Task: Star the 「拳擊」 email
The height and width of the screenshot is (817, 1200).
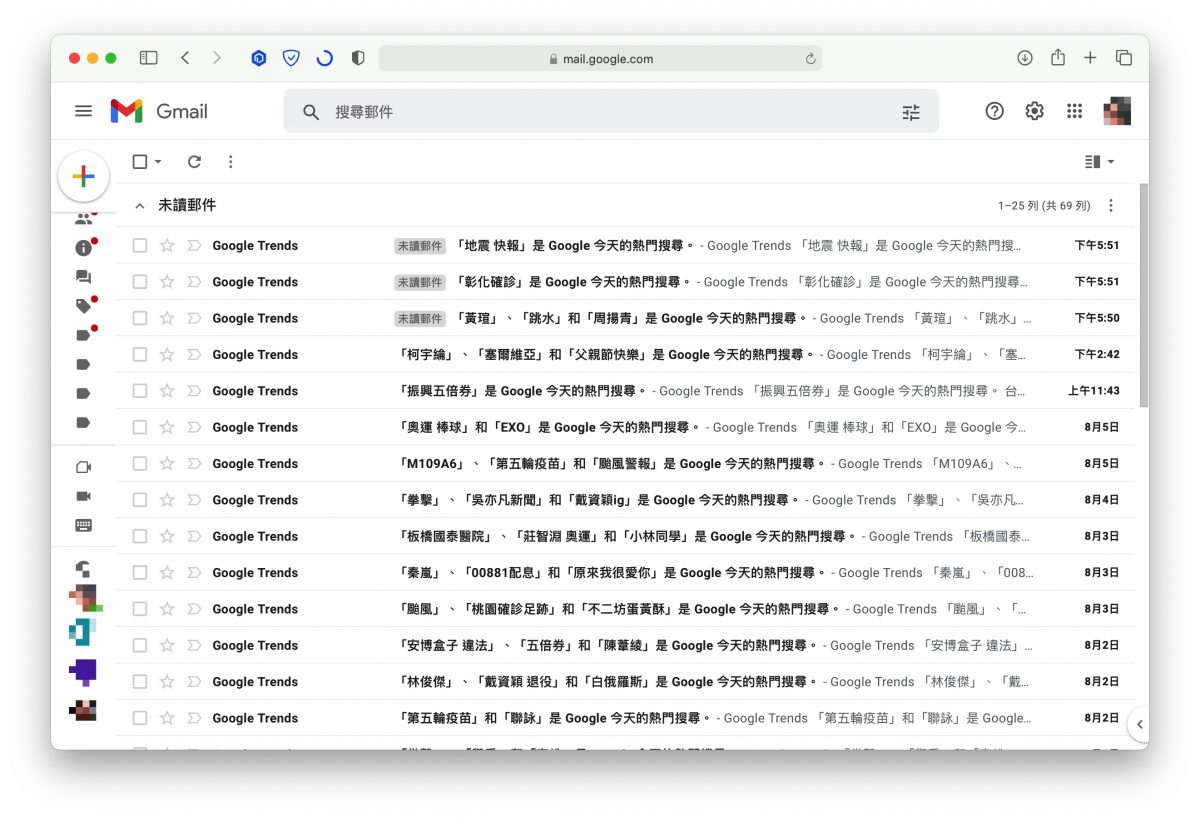Action: tap(167, 500)
